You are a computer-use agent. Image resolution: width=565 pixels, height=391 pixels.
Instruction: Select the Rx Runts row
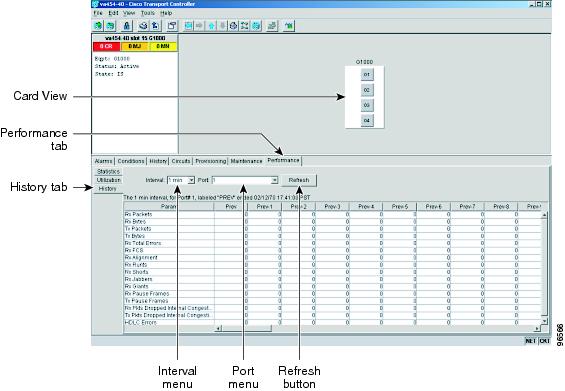point(332,265)
